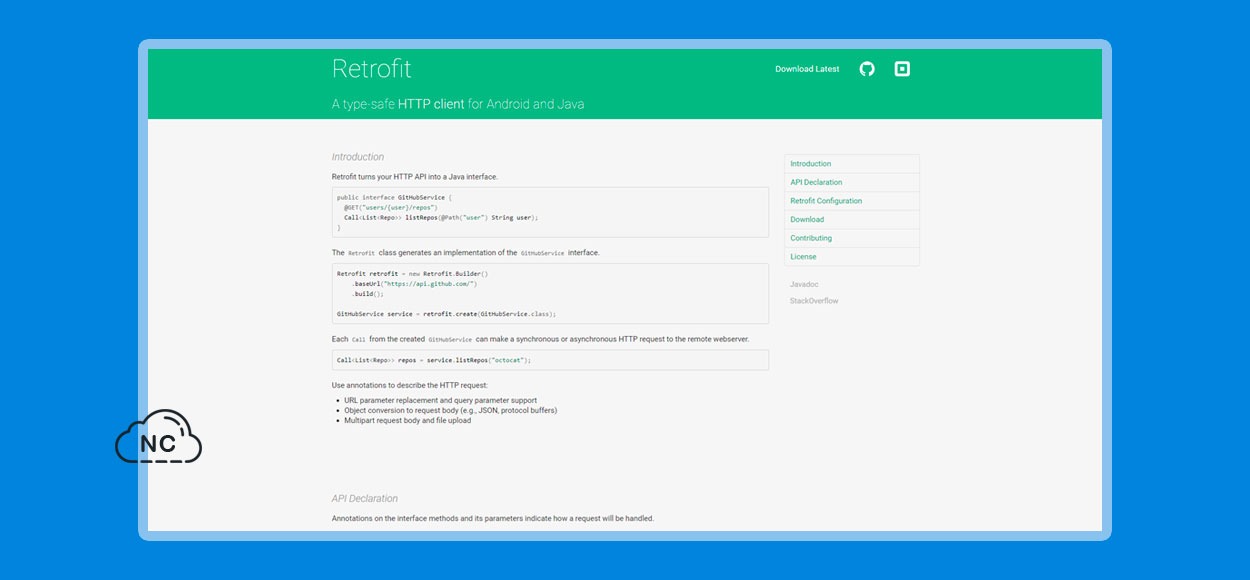Viewport: 1250px width, 580px height.
Task: Select Download in the sidebar navigation
Action: (x=852, y=219)
